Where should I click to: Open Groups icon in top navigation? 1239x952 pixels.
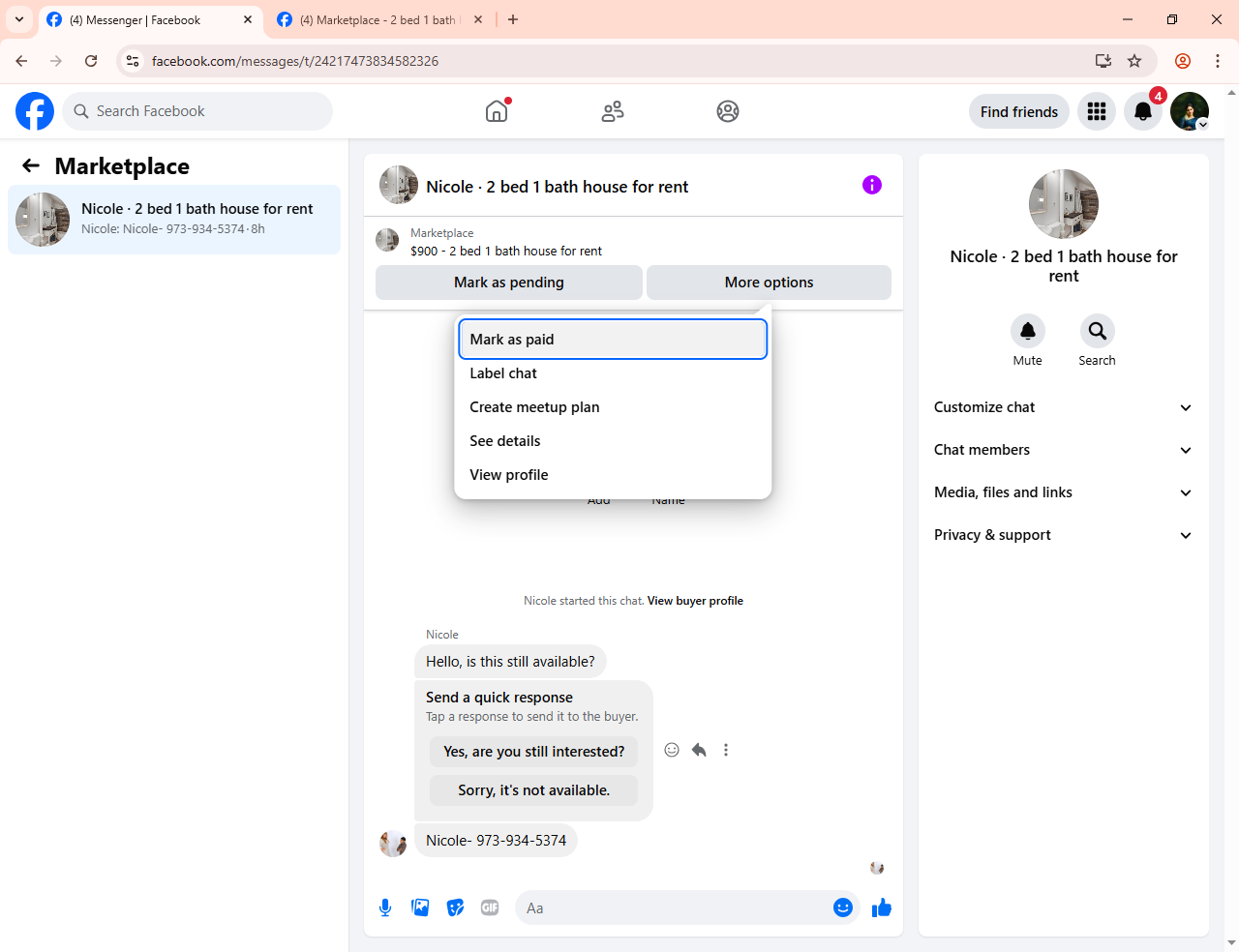[x=728, y=111]
